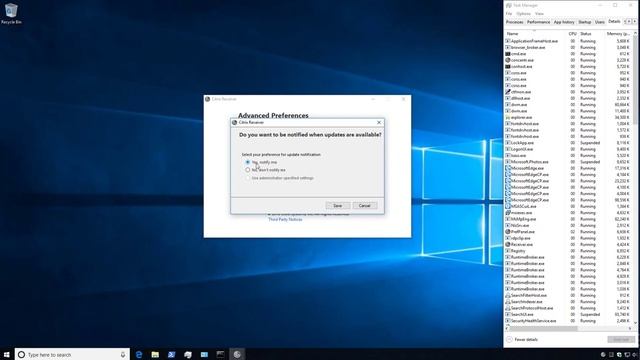
Task: Click the Save button in the update dialog
Action: point(338,205)
